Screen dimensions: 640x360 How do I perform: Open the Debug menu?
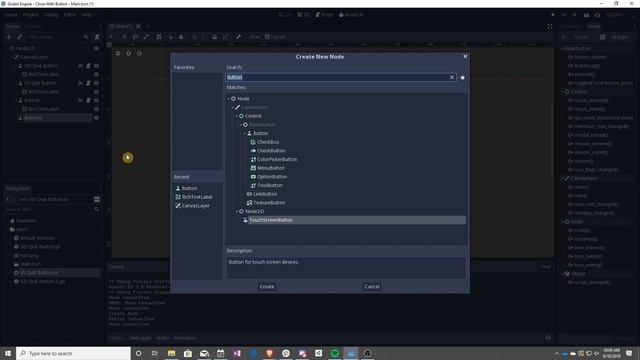point(51,15)
